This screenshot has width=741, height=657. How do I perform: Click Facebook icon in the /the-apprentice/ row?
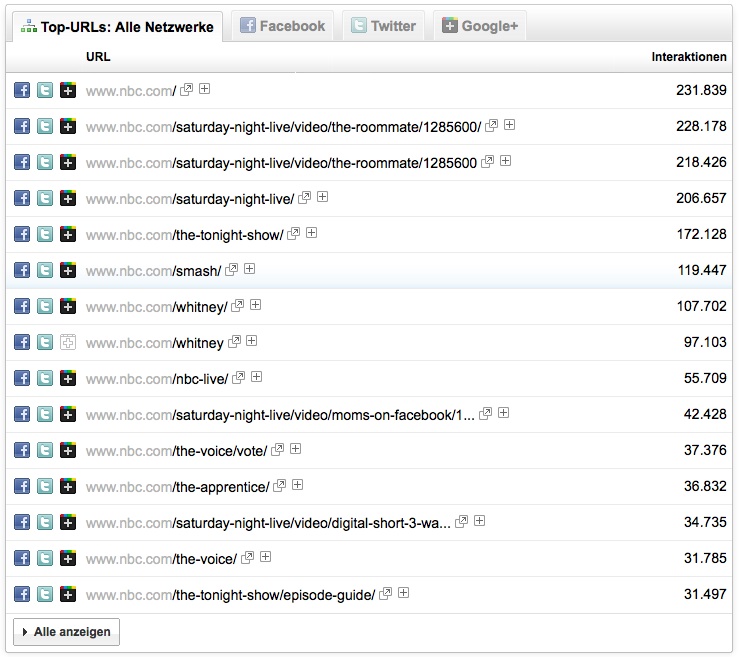click(x=22, y=486)
